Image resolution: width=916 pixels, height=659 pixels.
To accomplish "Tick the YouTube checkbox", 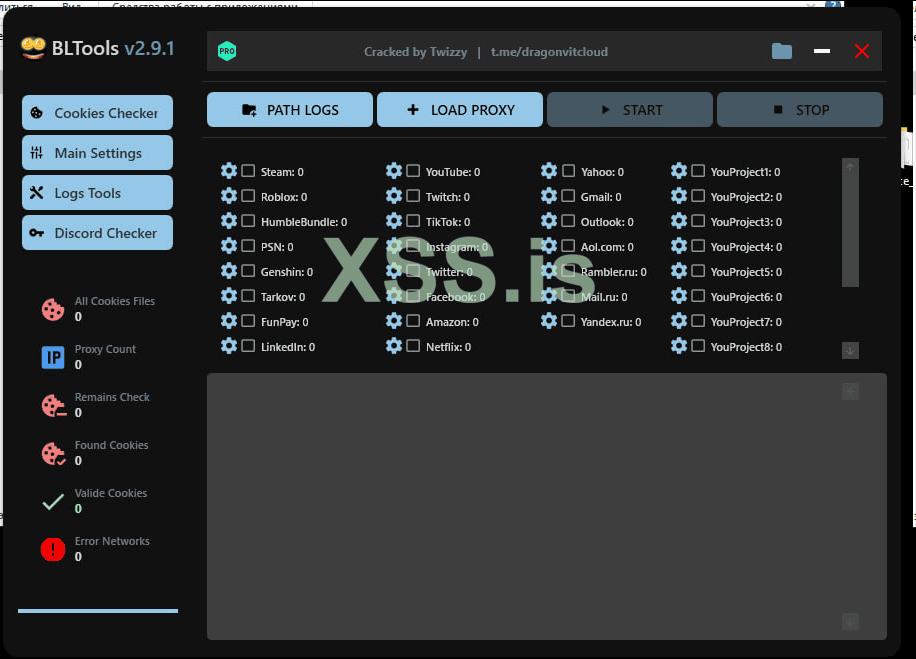I will tap(413, 171).
